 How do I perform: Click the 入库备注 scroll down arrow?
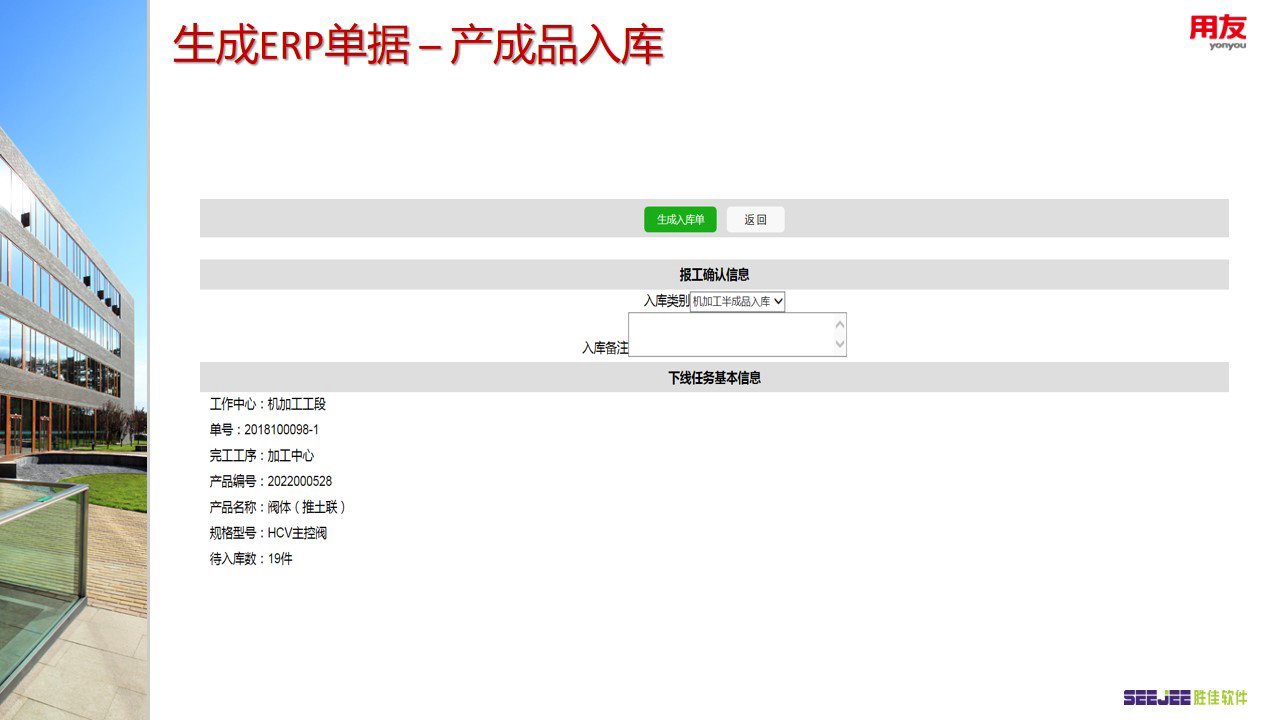pos(839,345)
